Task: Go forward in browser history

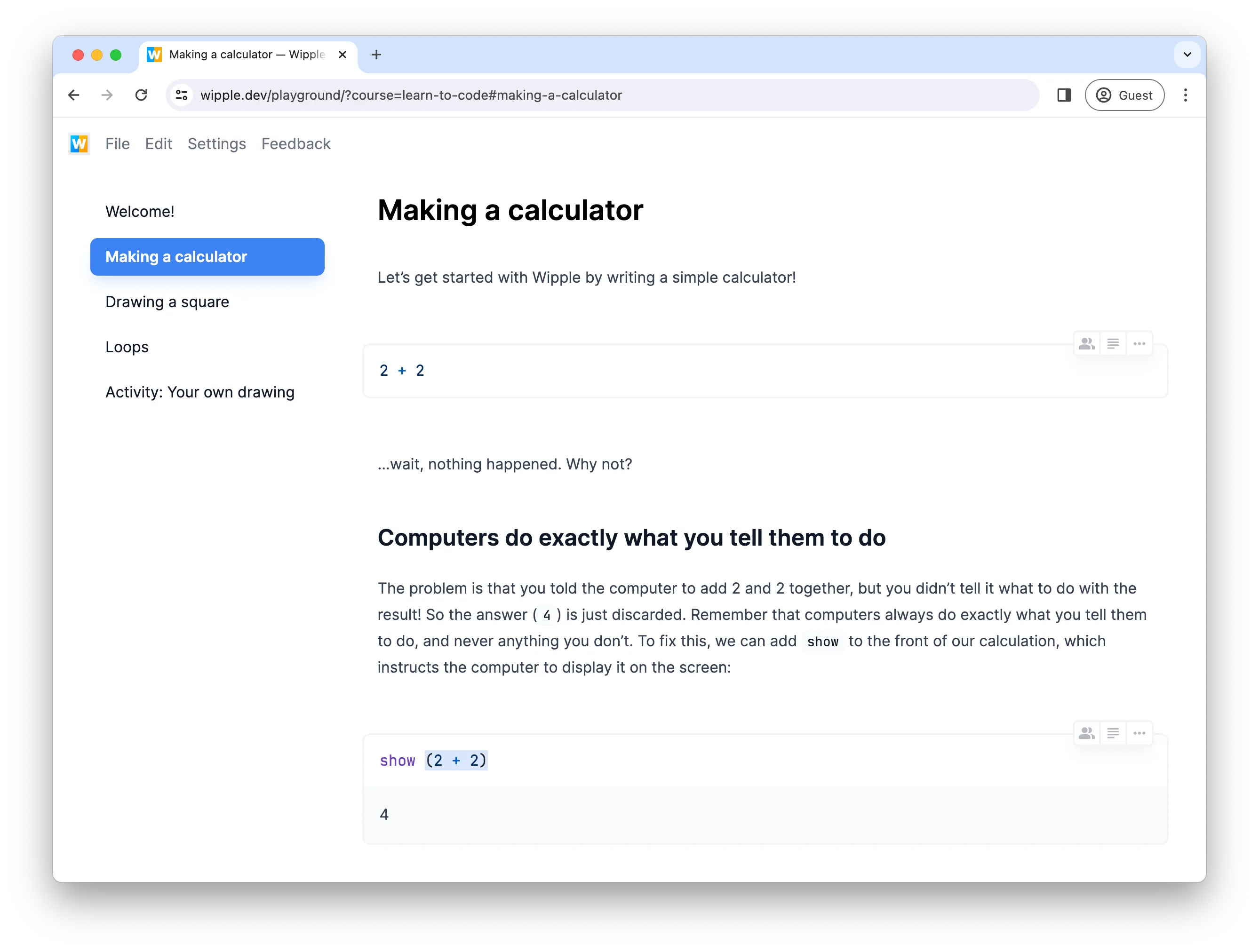Action: [x=107, y=95]
